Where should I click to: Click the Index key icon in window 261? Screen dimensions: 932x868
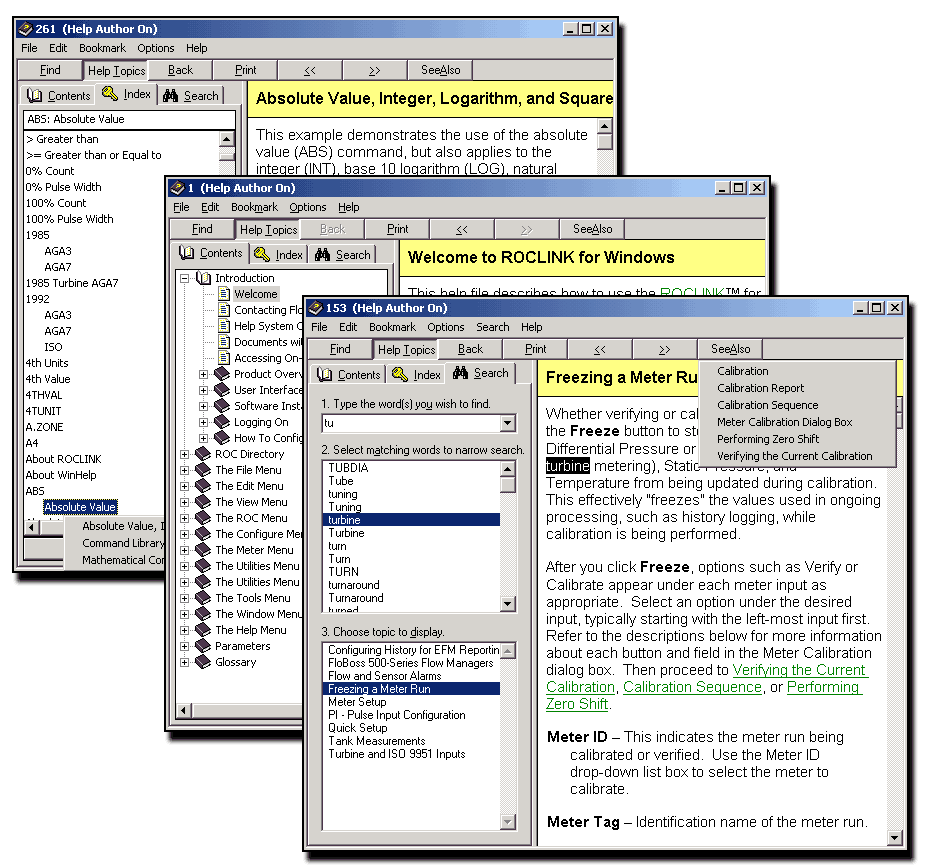[110, 93]
